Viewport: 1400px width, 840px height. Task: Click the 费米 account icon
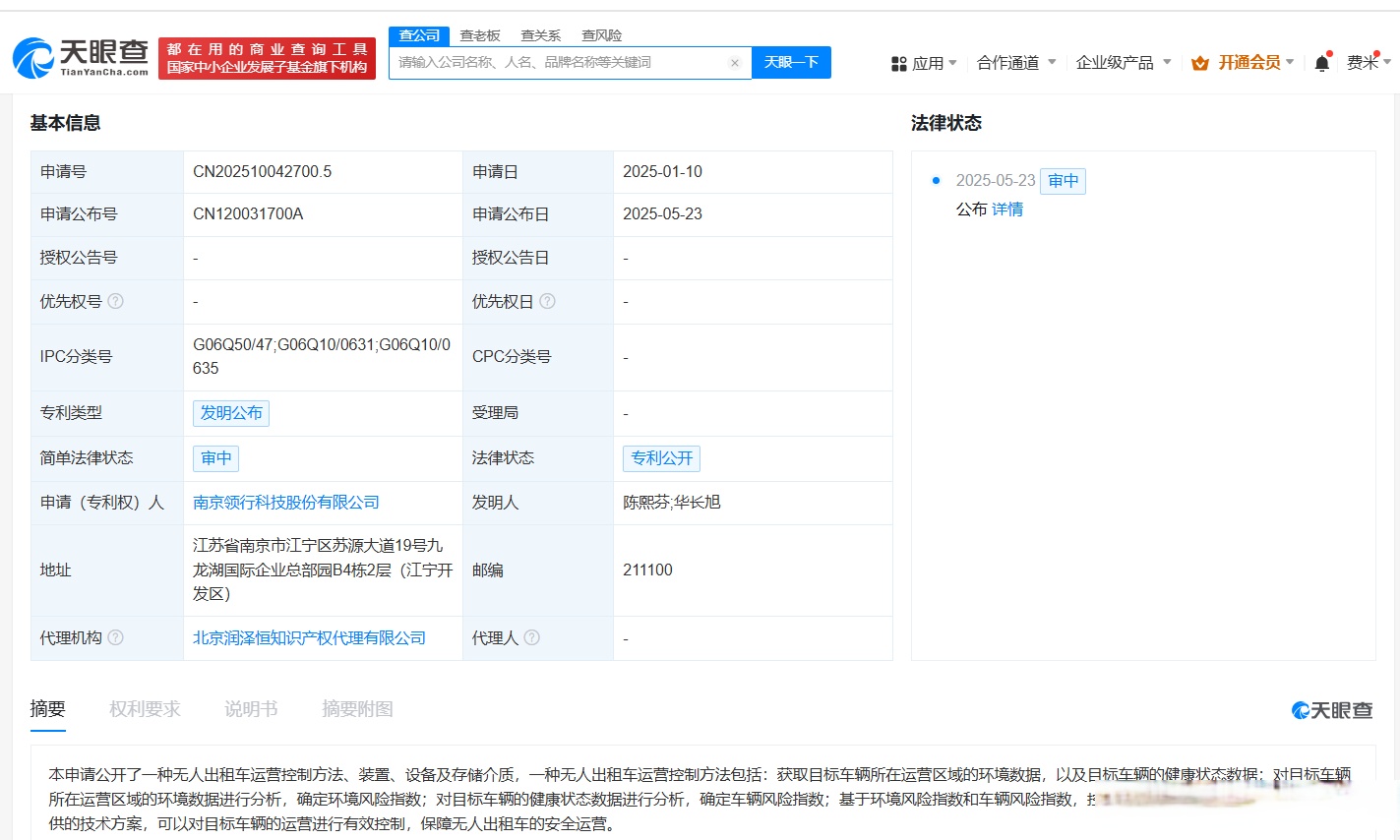[x=1364, y=62]
